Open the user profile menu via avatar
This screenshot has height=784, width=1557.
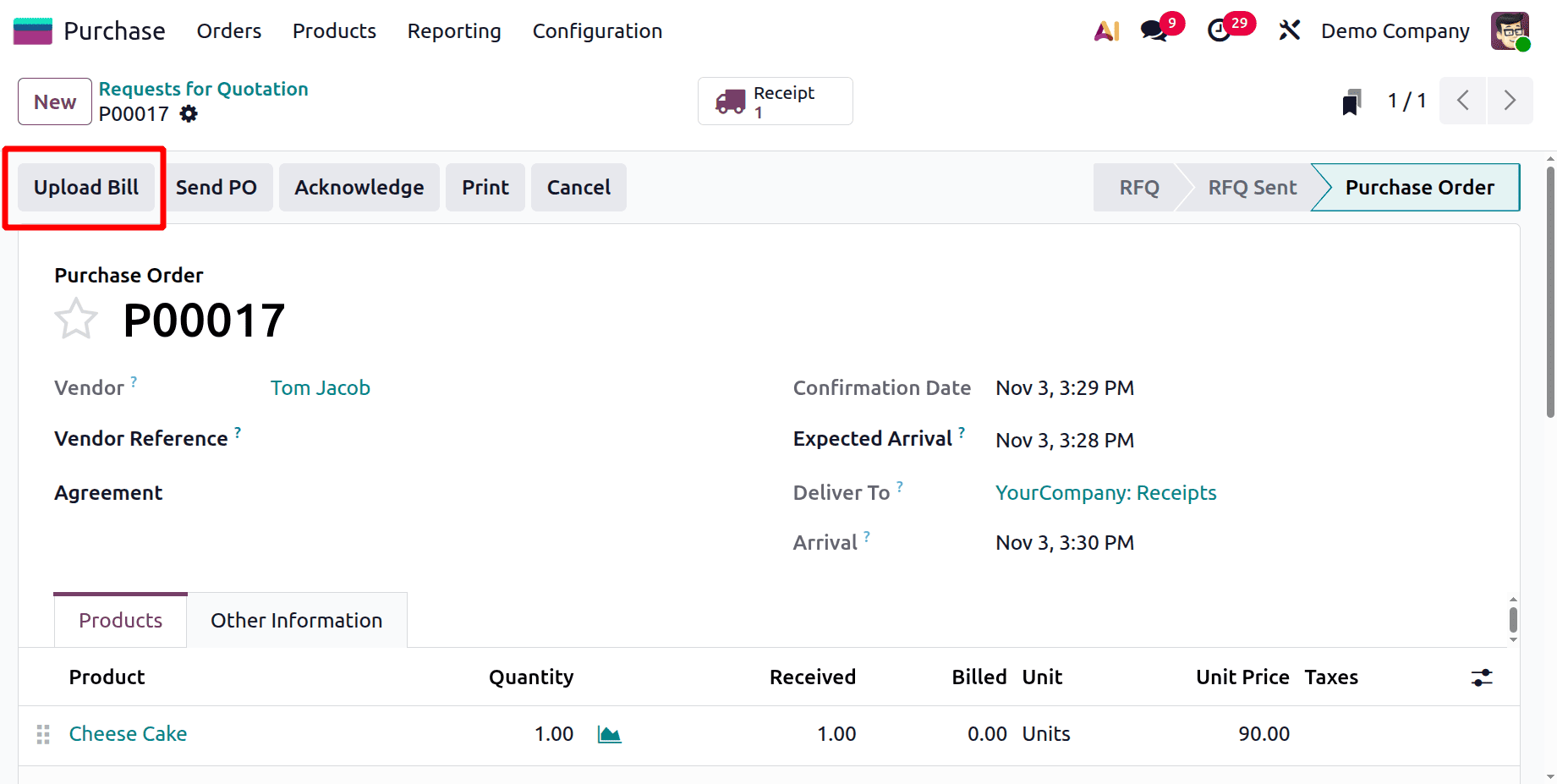click(1510, 30)
